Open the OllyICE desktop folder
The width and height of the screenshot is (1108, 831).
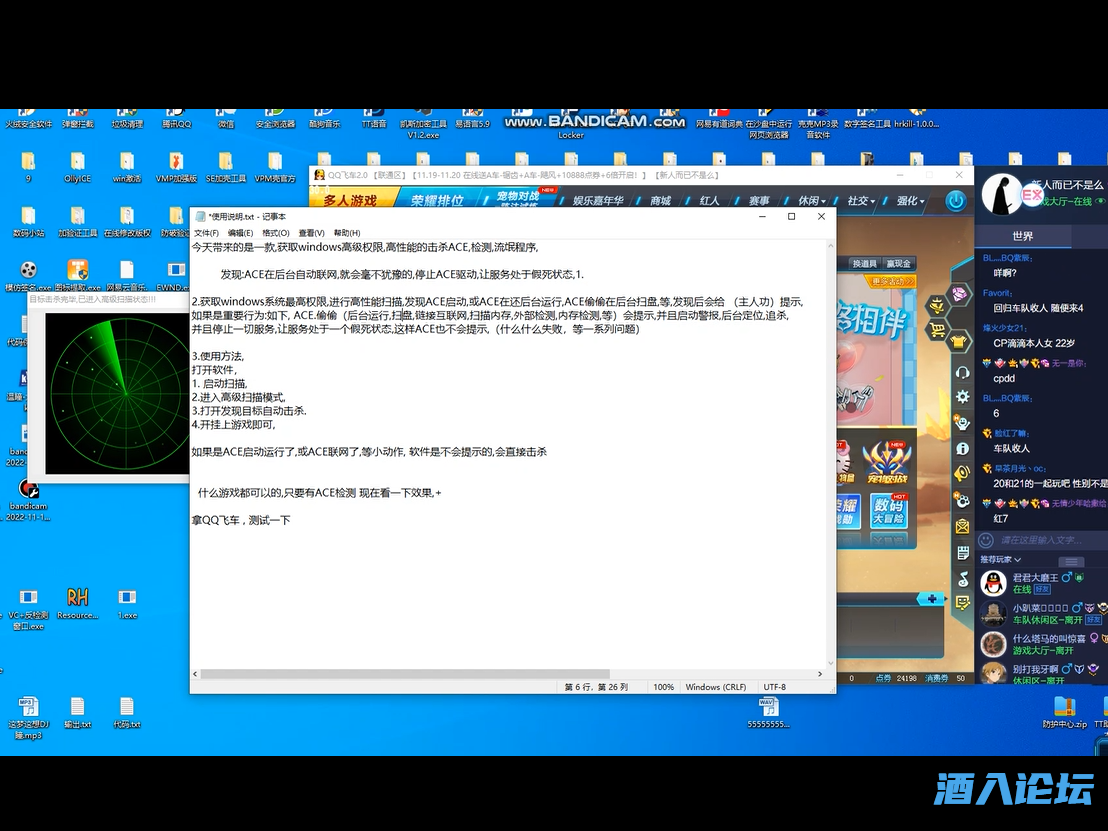click(x=77, y=166)
